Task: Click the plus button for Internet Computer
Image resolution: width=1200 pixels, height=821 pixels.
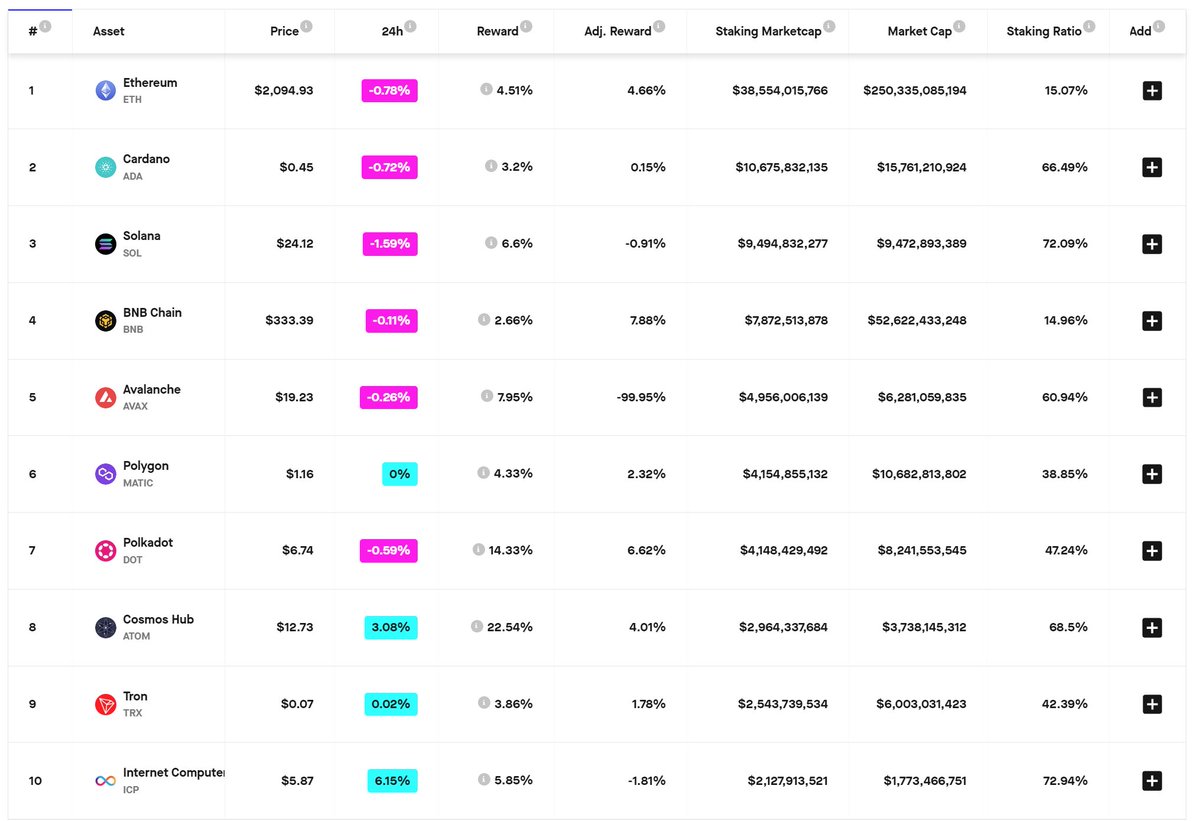Action: point(1152,780)
